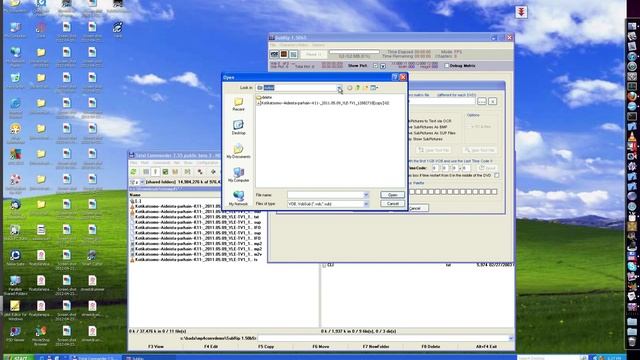Click the Name column header in Total Commander
This screenshot has width=640, height=360.
[x=135, y=196]
